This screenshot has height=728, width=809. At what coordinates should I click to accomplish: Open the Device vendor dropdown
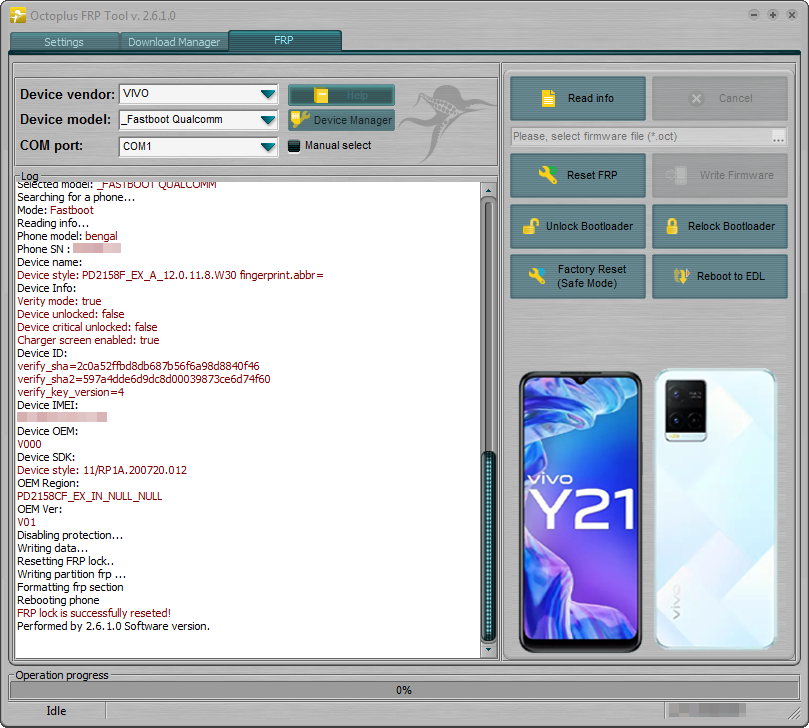pyautogui.click(x=268, y=94)
